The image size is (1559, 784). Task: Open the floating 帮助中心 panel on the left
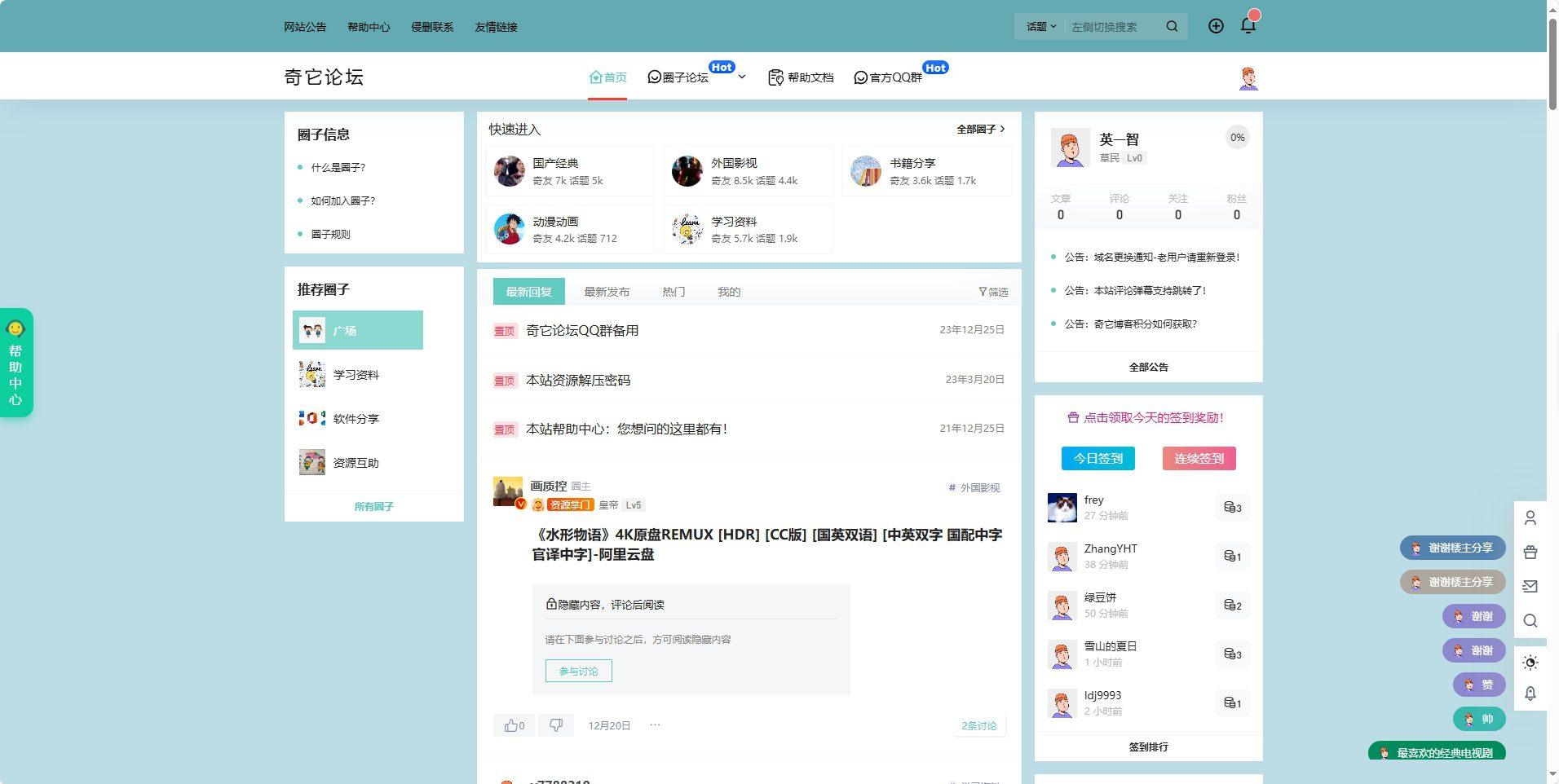coord(15,363)
